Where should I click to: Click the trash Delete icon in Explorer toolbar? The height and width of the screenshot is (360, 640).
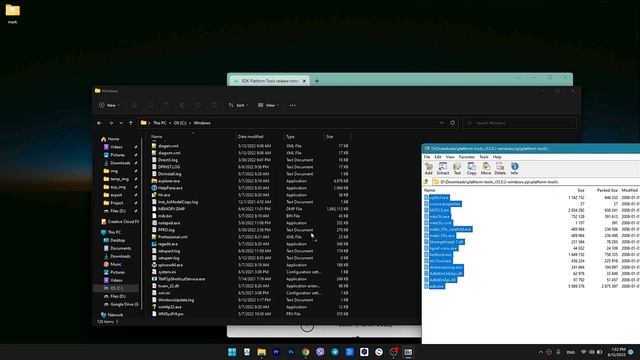[214, 105]
